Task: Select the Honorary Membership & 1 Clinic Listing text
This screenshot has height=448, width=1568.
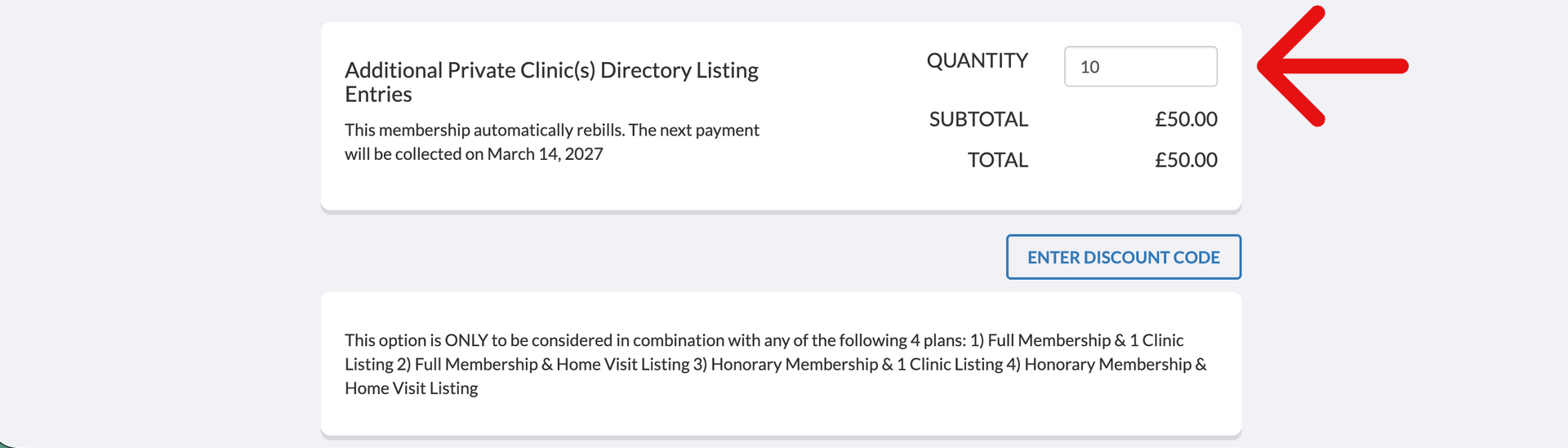Action: click(x=857, y=365)
